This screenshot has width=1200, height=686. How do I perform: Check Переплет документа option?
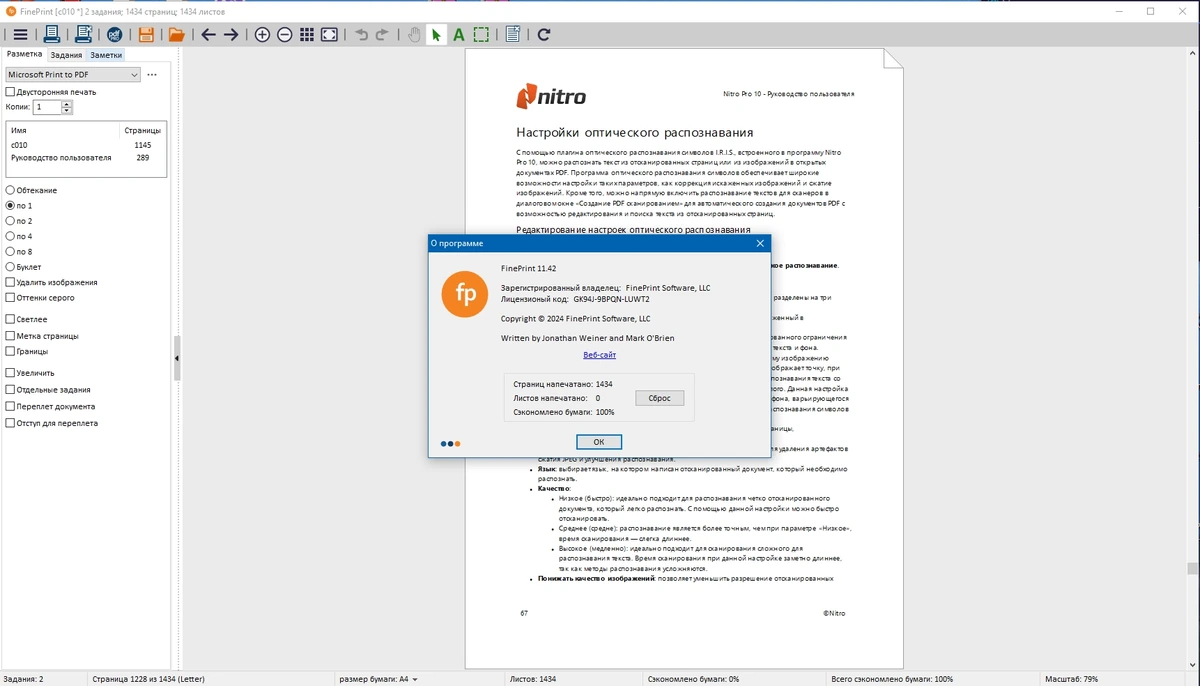50,407
